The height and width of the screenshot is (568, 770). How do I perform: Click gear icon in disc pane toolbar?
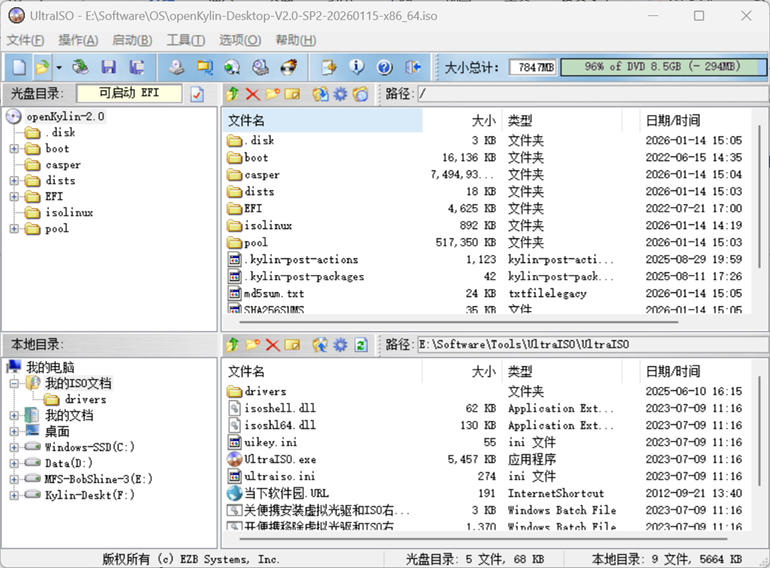click(340, 94)
